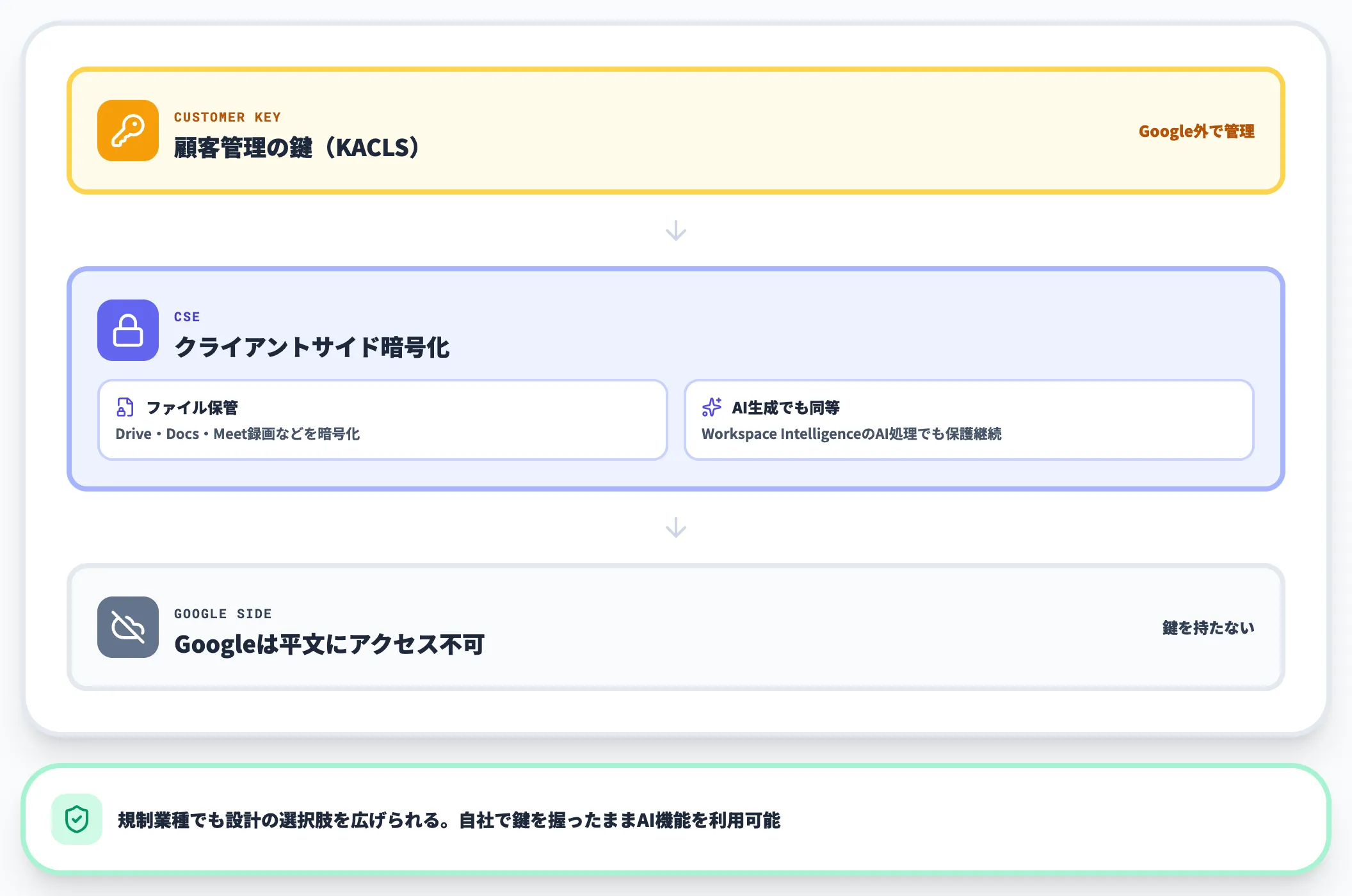Click the Workspace Intelligence description text

coord(853,433)
